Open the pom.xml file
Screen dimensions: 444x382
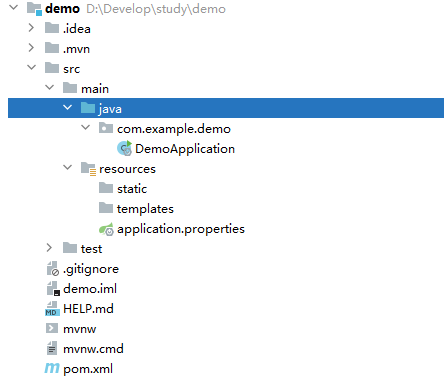pos(88,369)
